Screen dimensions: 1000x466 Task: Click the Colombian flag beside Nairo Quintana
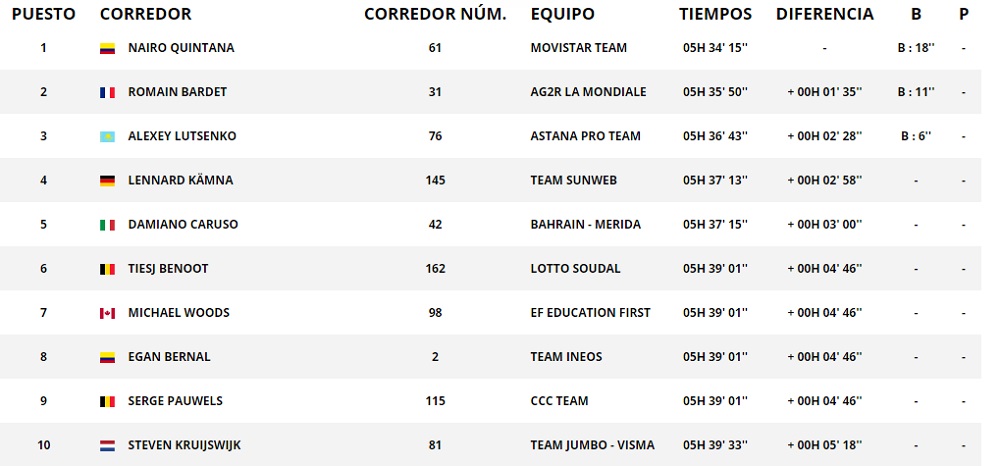click(107, 48)
